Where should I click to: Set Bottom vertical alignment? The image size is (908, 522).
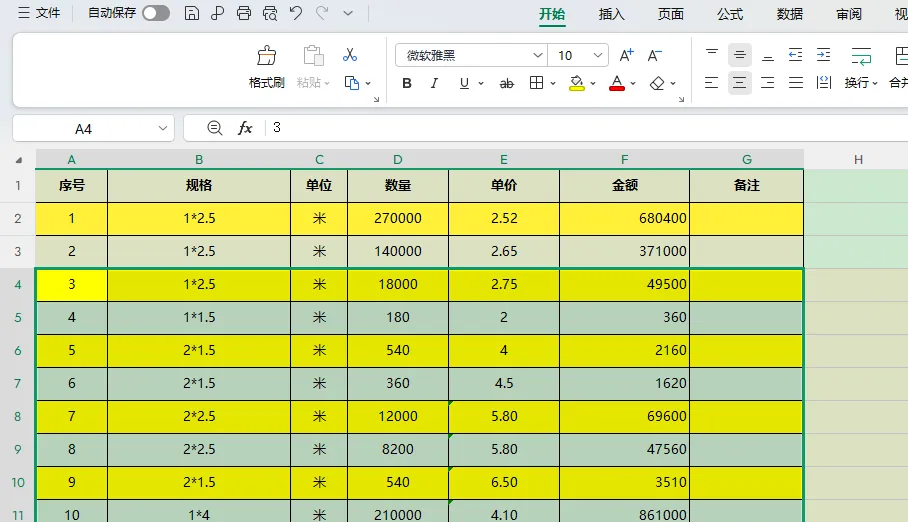[x=768, y=55]
